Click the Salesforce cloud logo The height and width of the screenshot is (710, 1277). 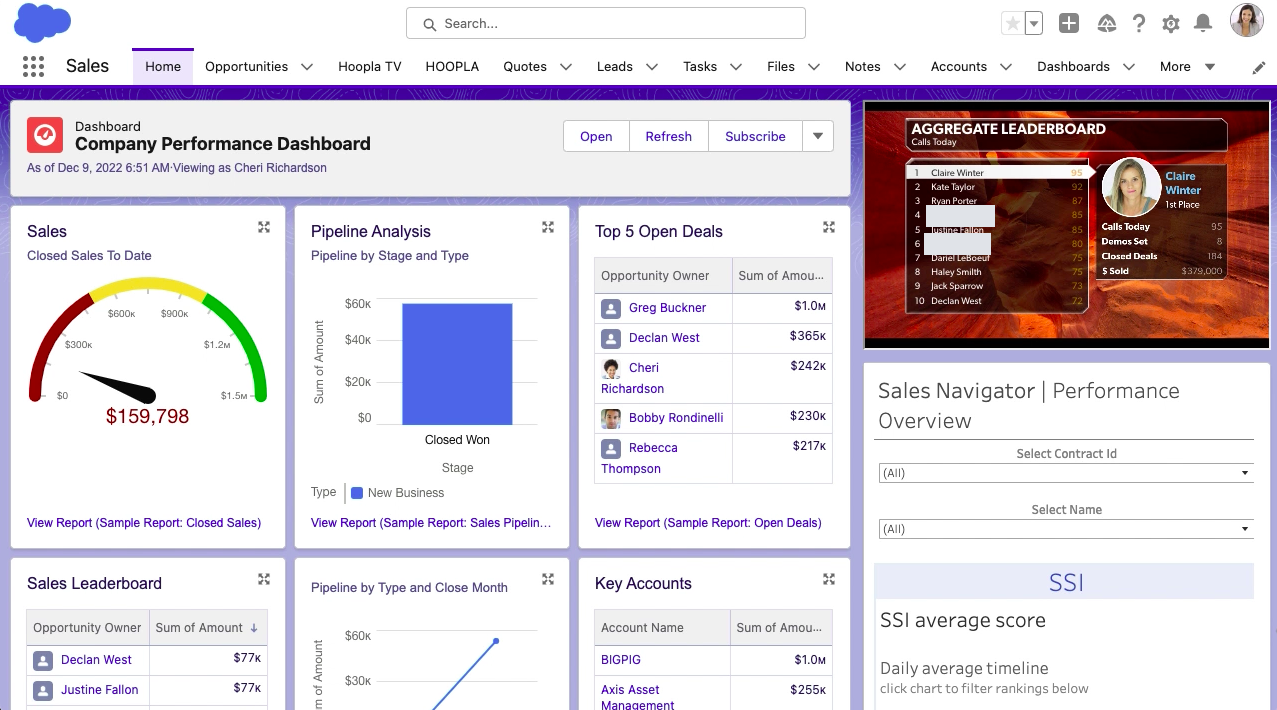(42, 22)
